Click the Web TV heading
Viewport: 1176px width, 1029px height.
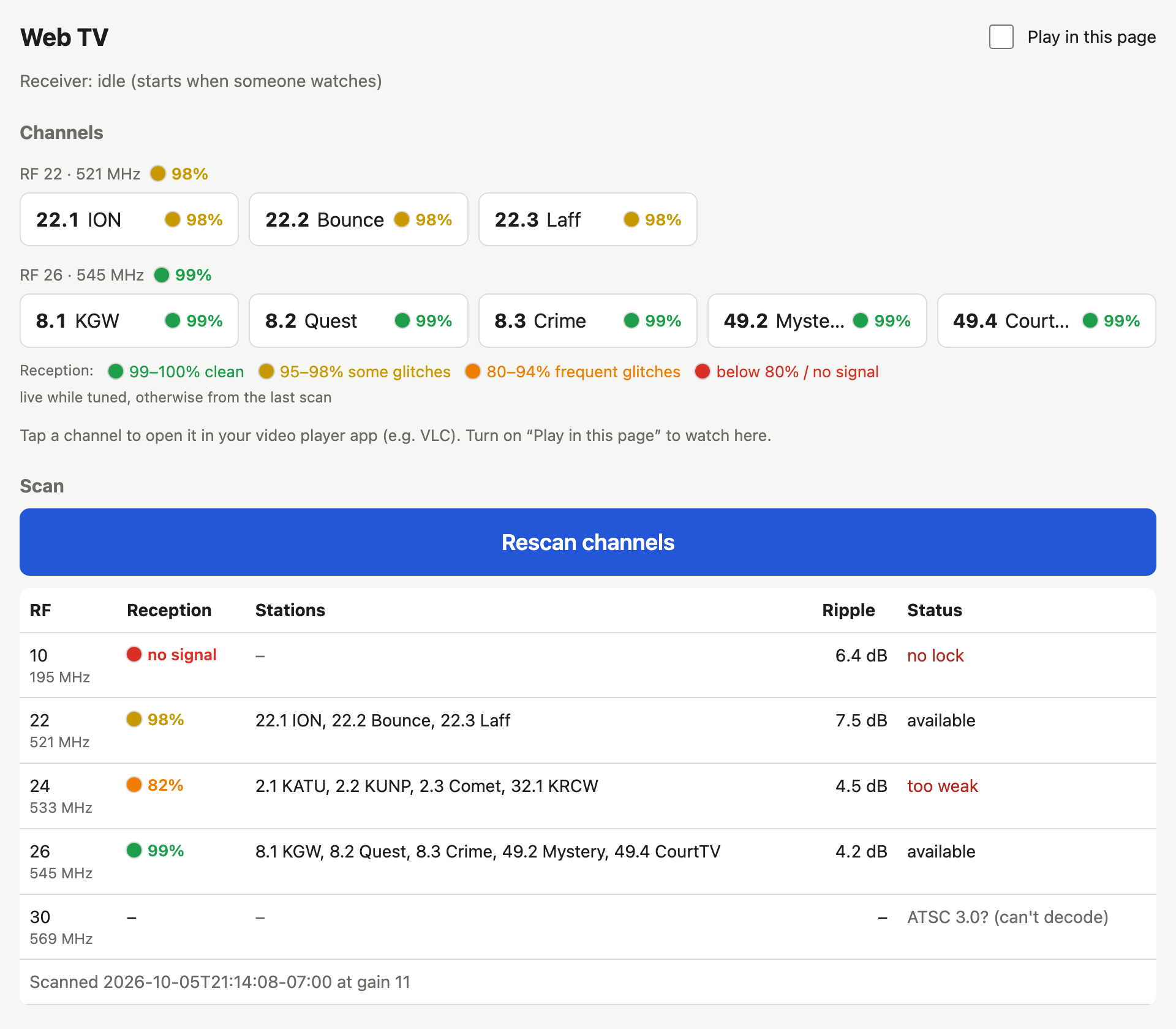(x=64, y=37)
